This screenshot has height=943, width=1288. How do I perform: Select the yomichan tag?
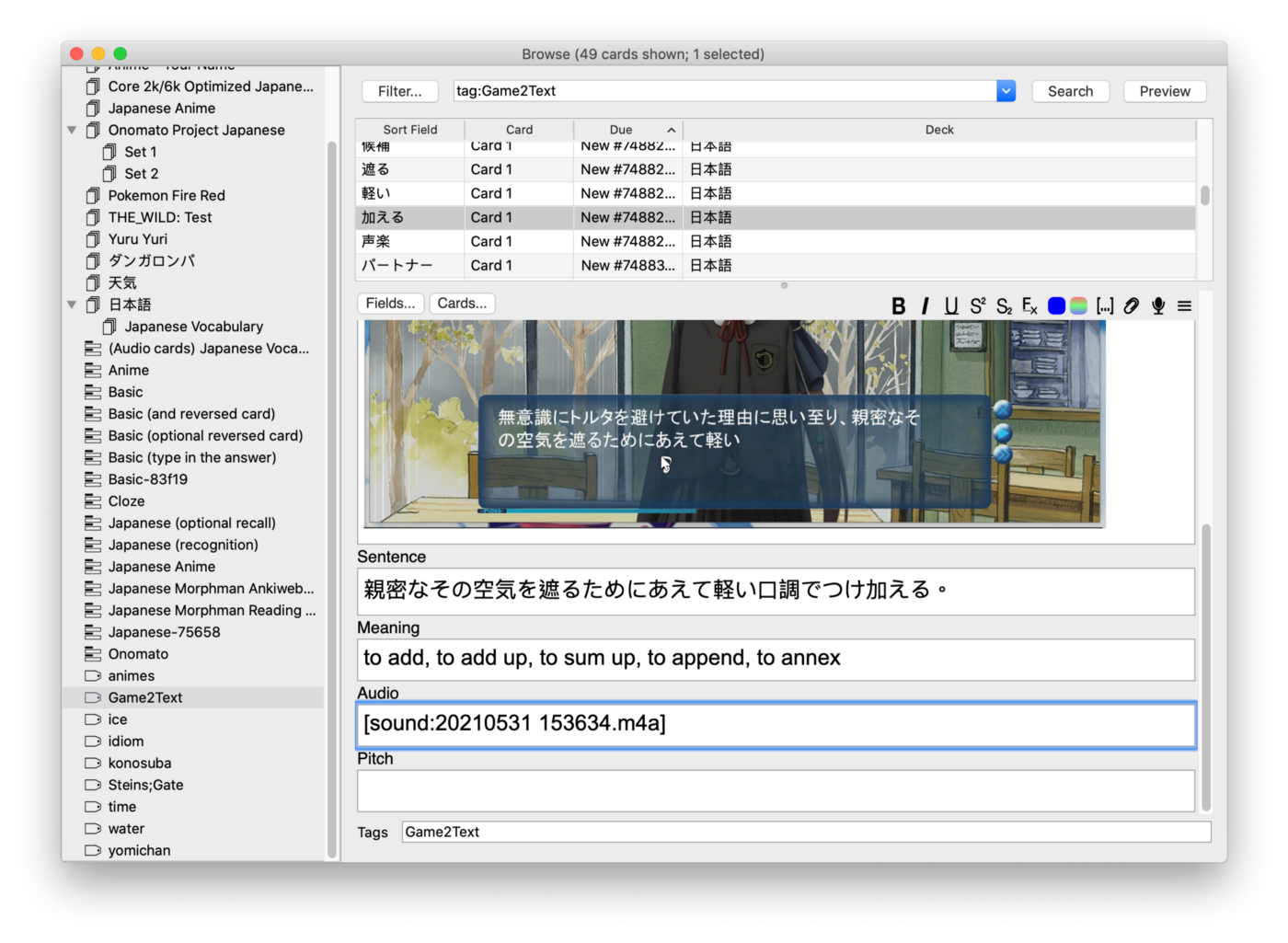[x=139, y=851]
